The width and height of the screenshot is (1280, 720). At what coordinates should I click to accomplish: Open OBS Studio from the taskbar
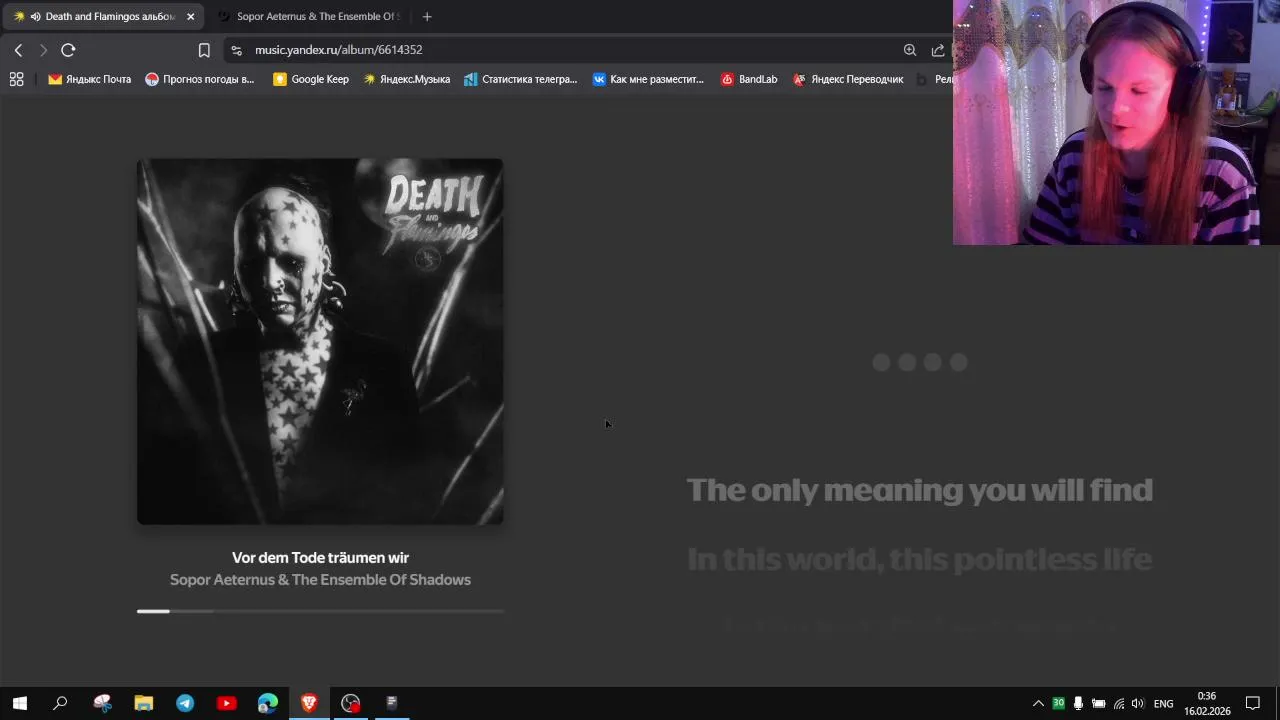(350, 703)
